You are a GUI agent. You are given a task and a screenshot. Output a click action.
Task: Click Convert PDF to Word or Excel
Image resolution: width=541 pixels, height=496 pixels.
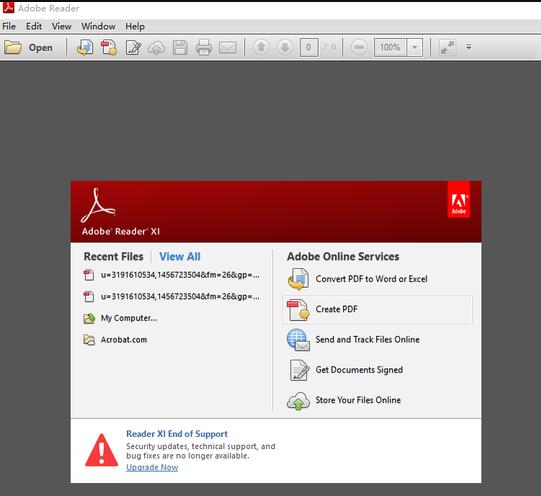coord(371,279)
